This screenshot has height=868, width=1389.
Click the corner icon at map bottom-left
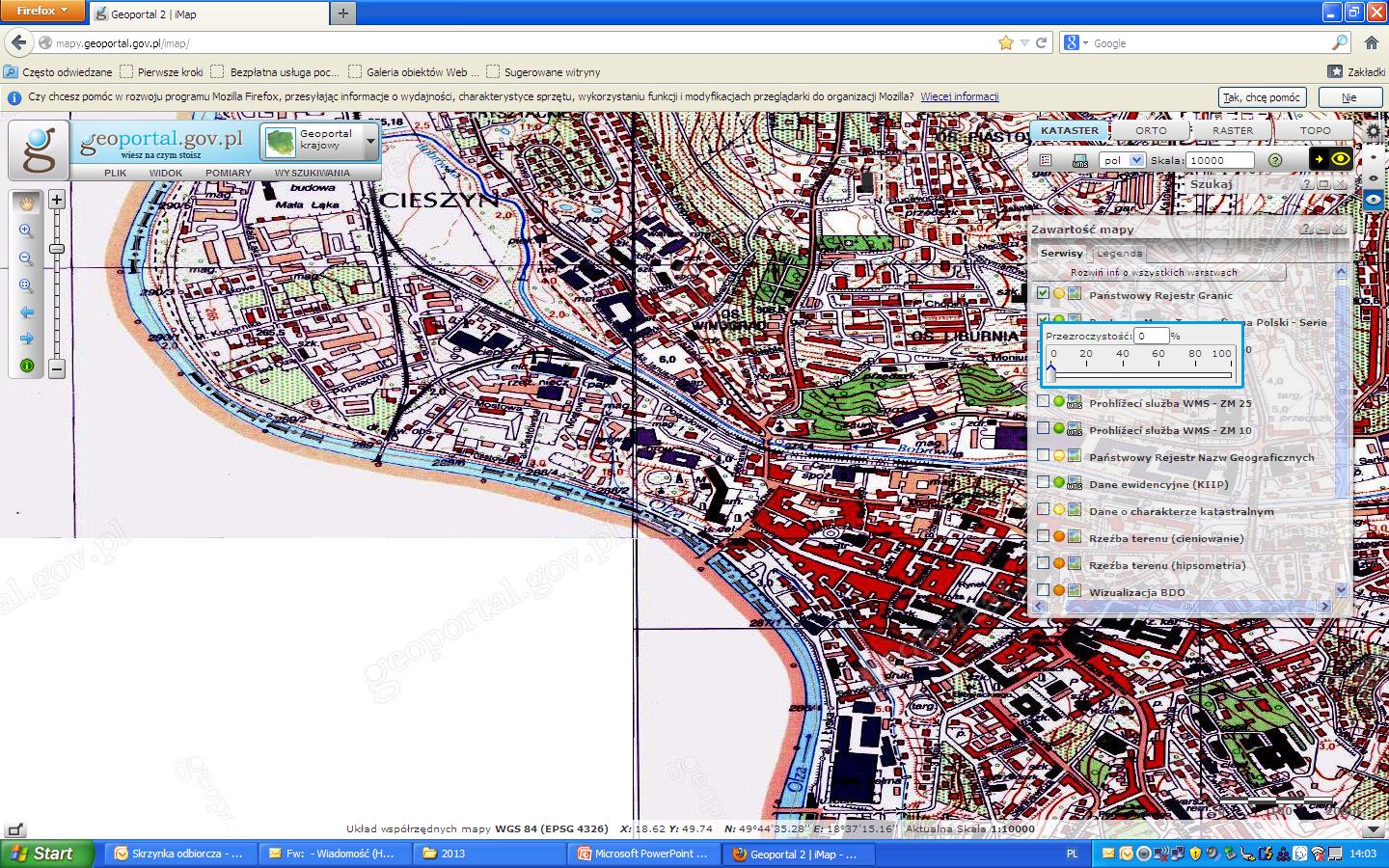coord(14,829)
